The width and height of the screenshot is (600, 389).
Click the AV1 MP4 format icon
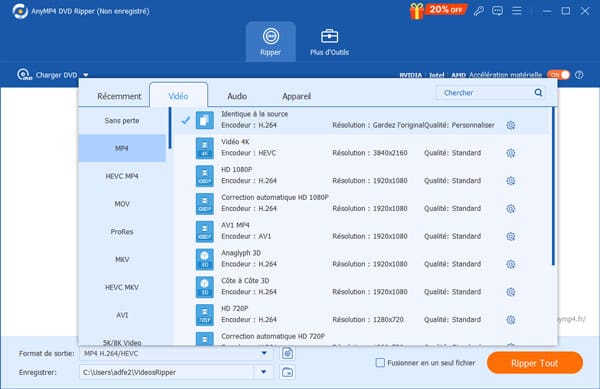pyautogui.click(x=205, y=231)
